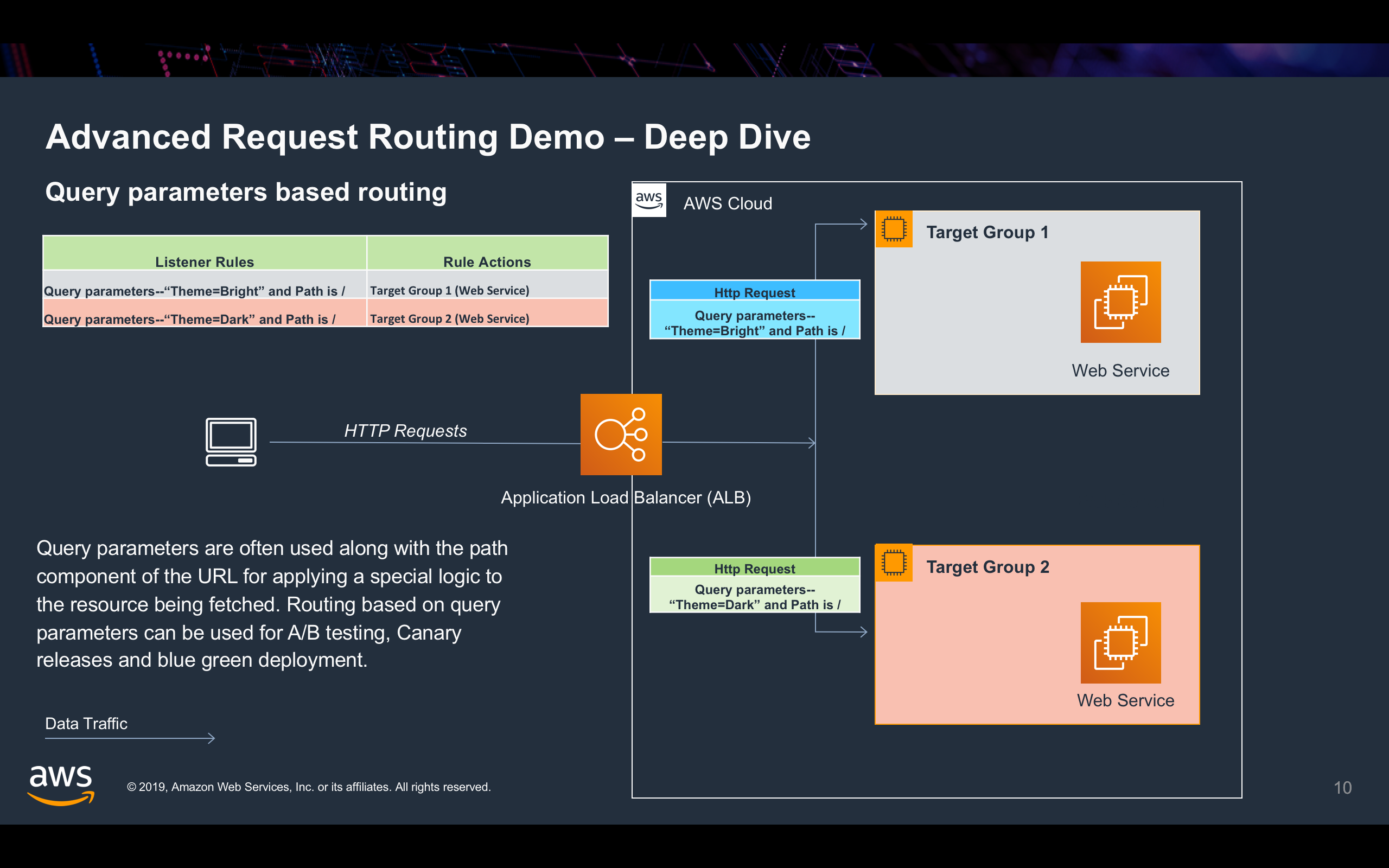Click Web Service EC2 icon in Target Group 1

click(1120, 302)
